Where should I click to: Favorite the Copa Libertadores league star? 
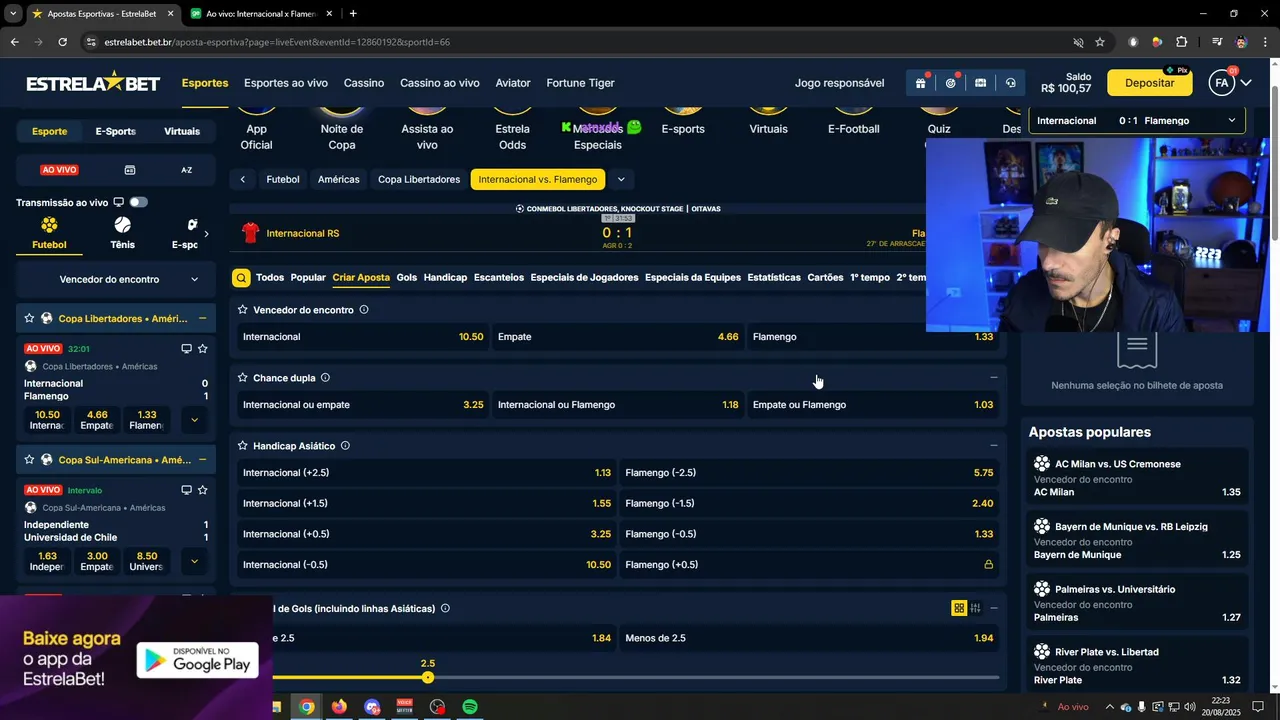click(x=30, y=318)
